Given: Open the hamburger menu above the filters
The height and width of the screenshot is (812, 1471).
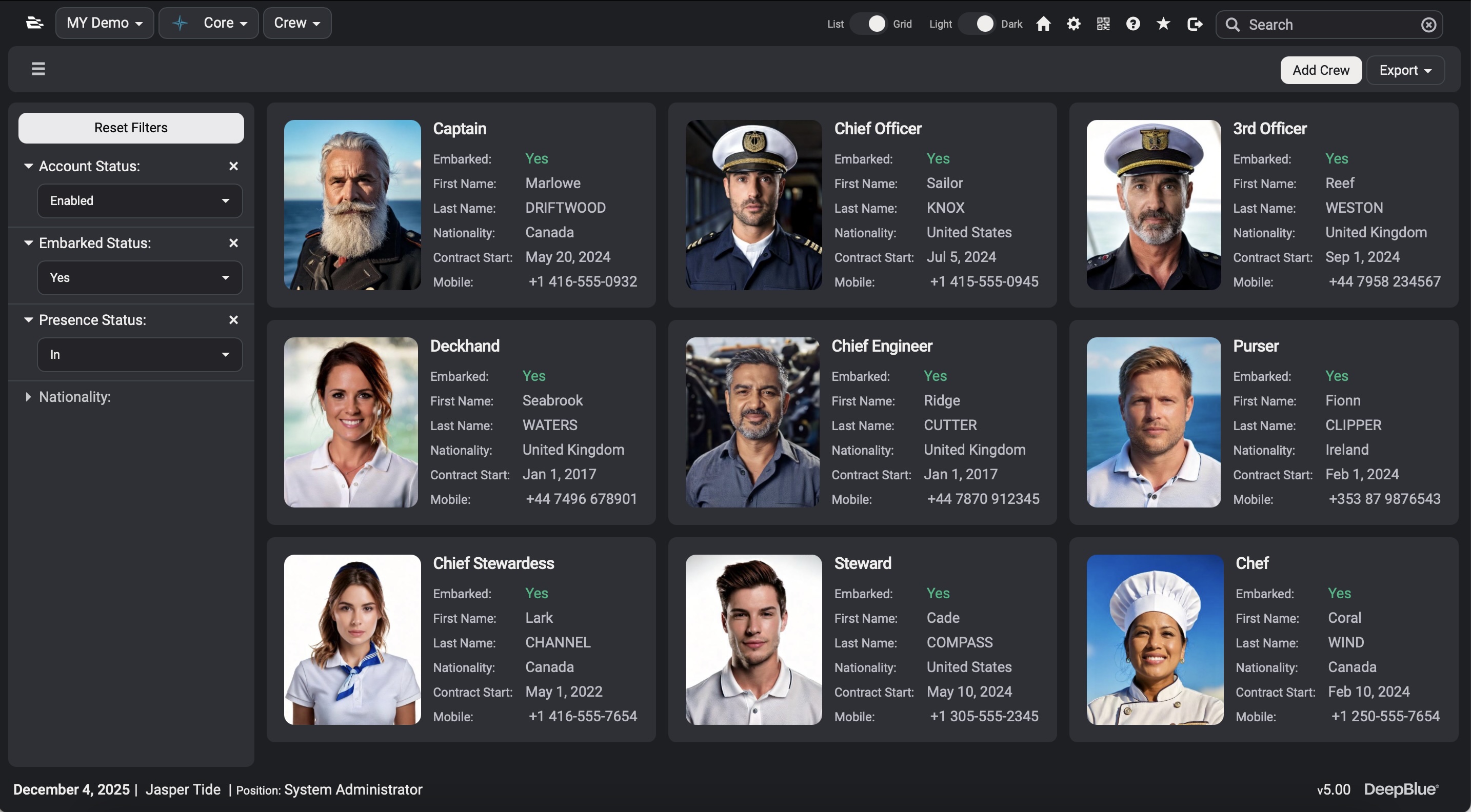Looking at the screenshot, I should point(37,69).
